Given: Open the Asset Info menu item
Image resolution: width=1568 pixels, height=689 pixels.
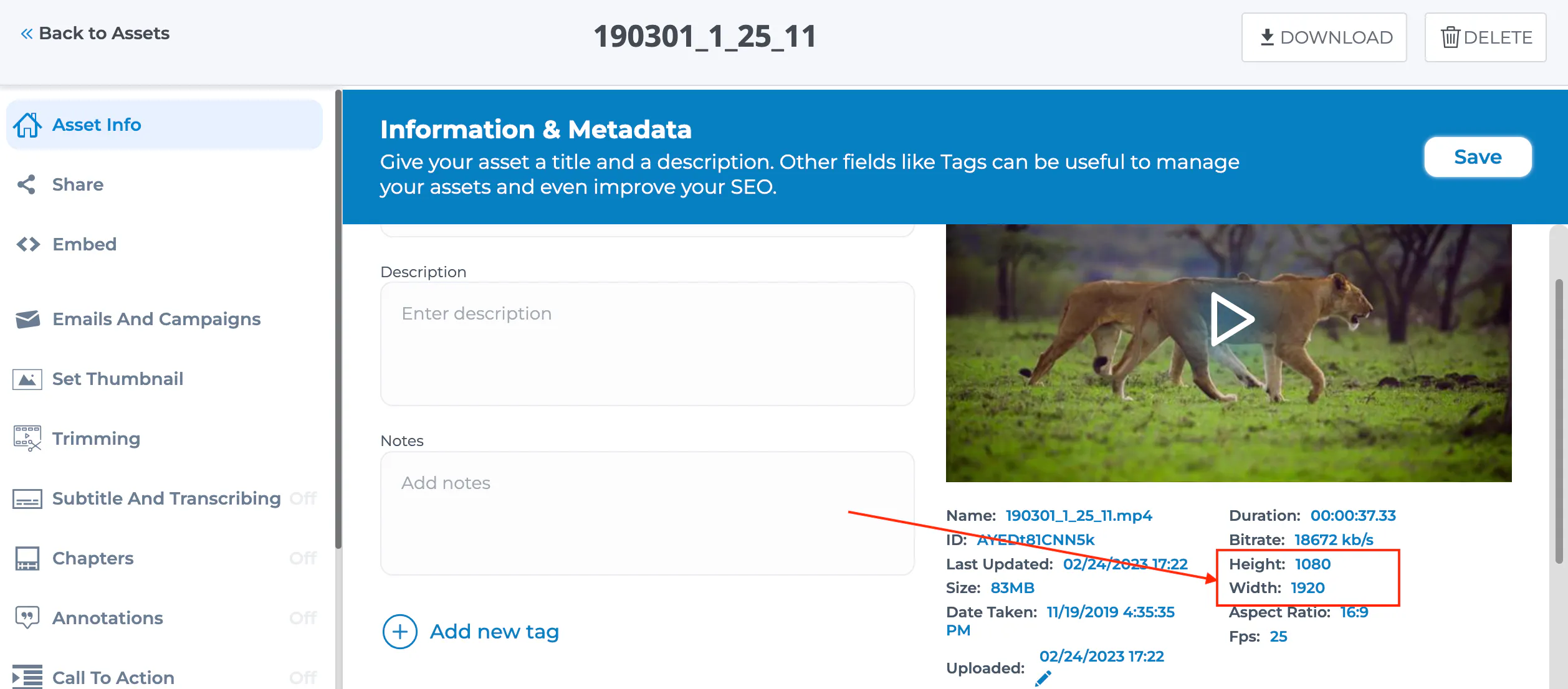Looking at the screenshot, I should (165, 125).
